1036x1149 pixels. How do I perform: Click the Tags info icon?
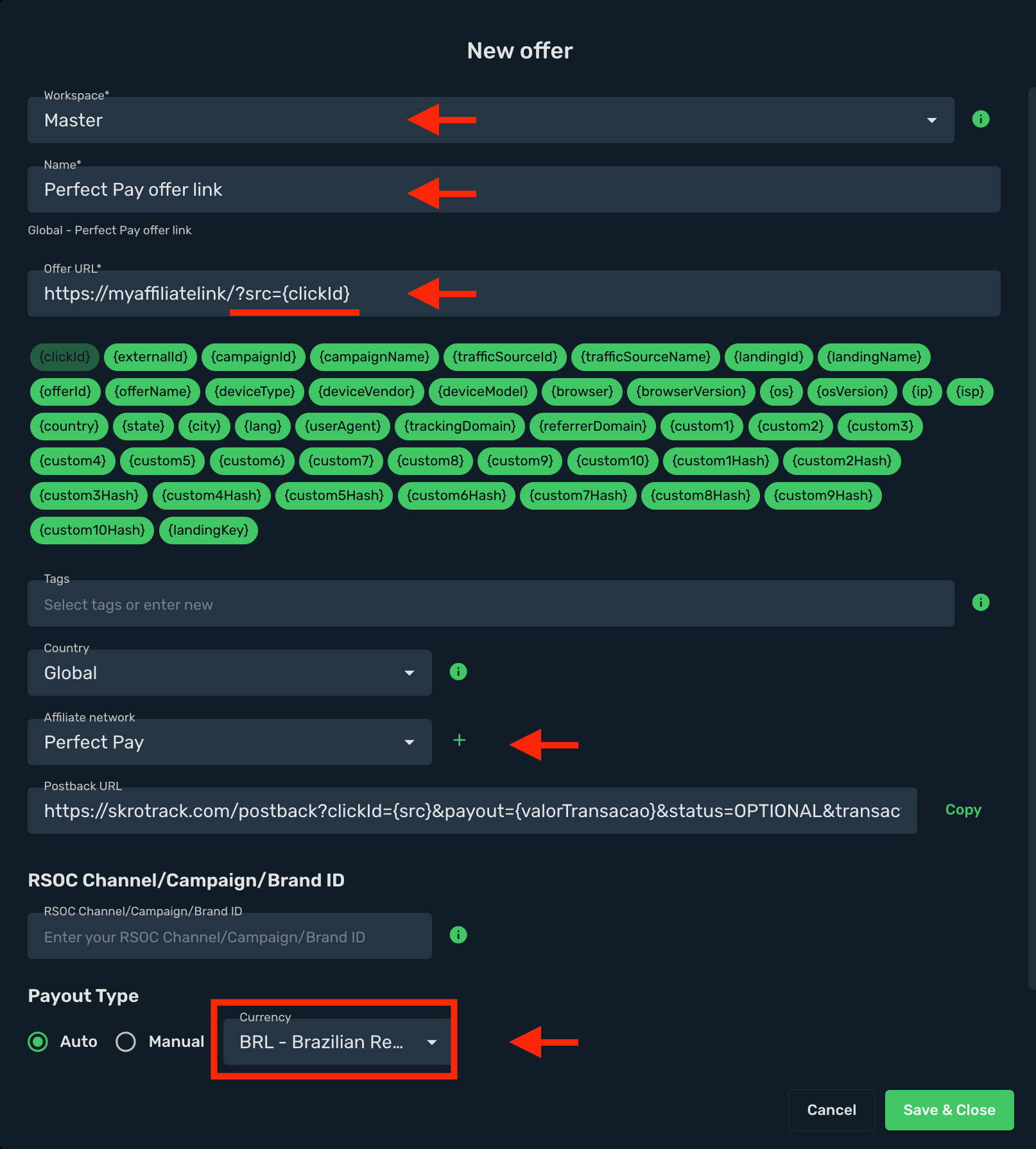980,602
